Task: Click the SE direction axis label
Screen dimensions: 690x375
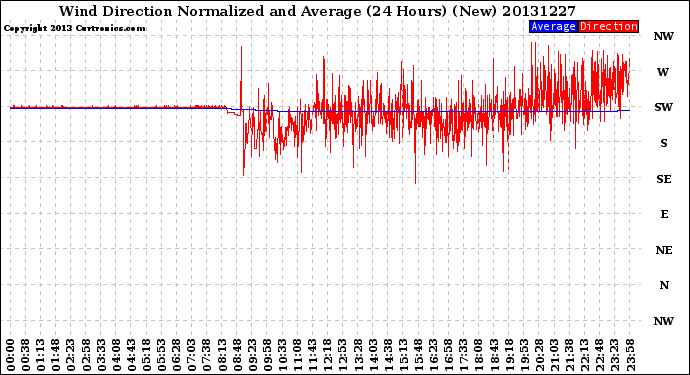Action: tap(664, 179)
